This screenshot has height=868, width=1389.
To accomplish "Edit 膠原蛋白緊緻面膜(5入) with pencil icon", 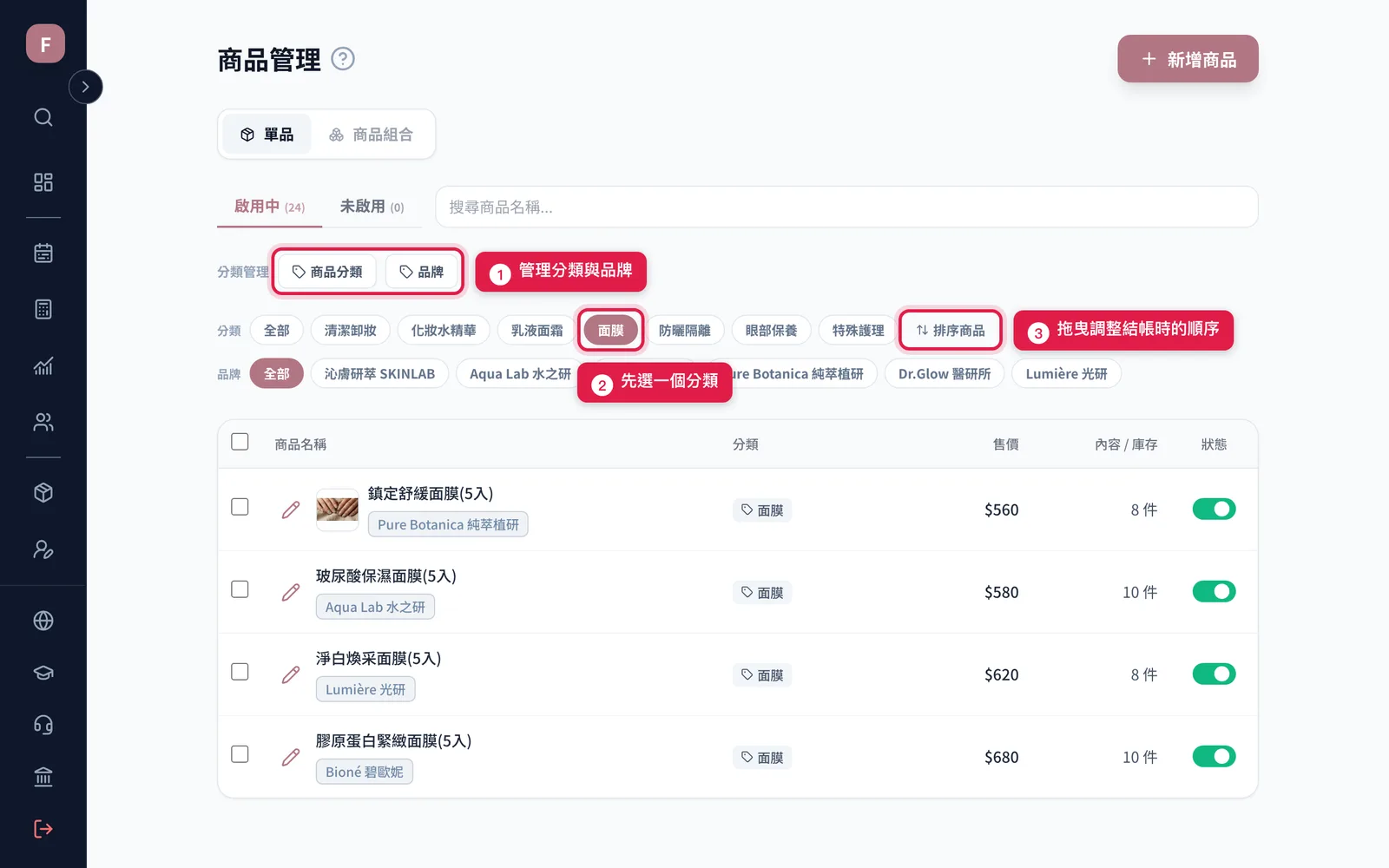I will pyautogui.click(x=291, y=757).
